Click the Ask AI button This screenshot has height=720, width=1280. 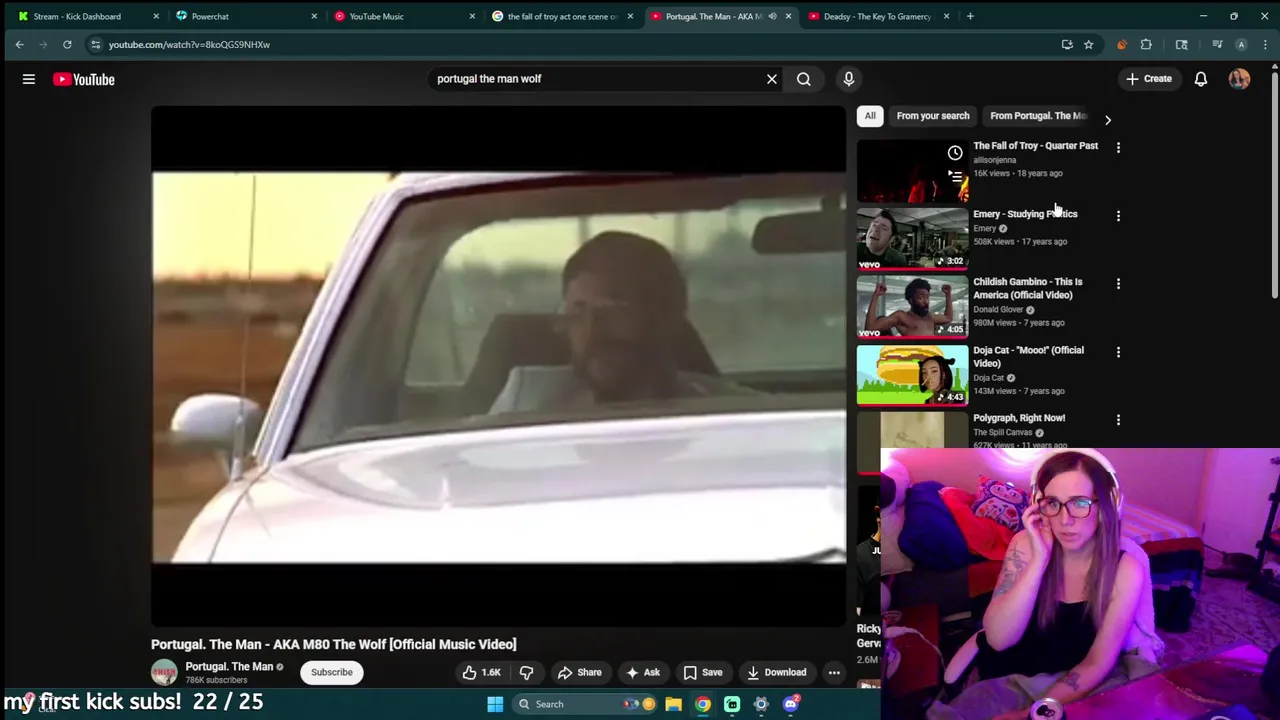coord(642,673)
